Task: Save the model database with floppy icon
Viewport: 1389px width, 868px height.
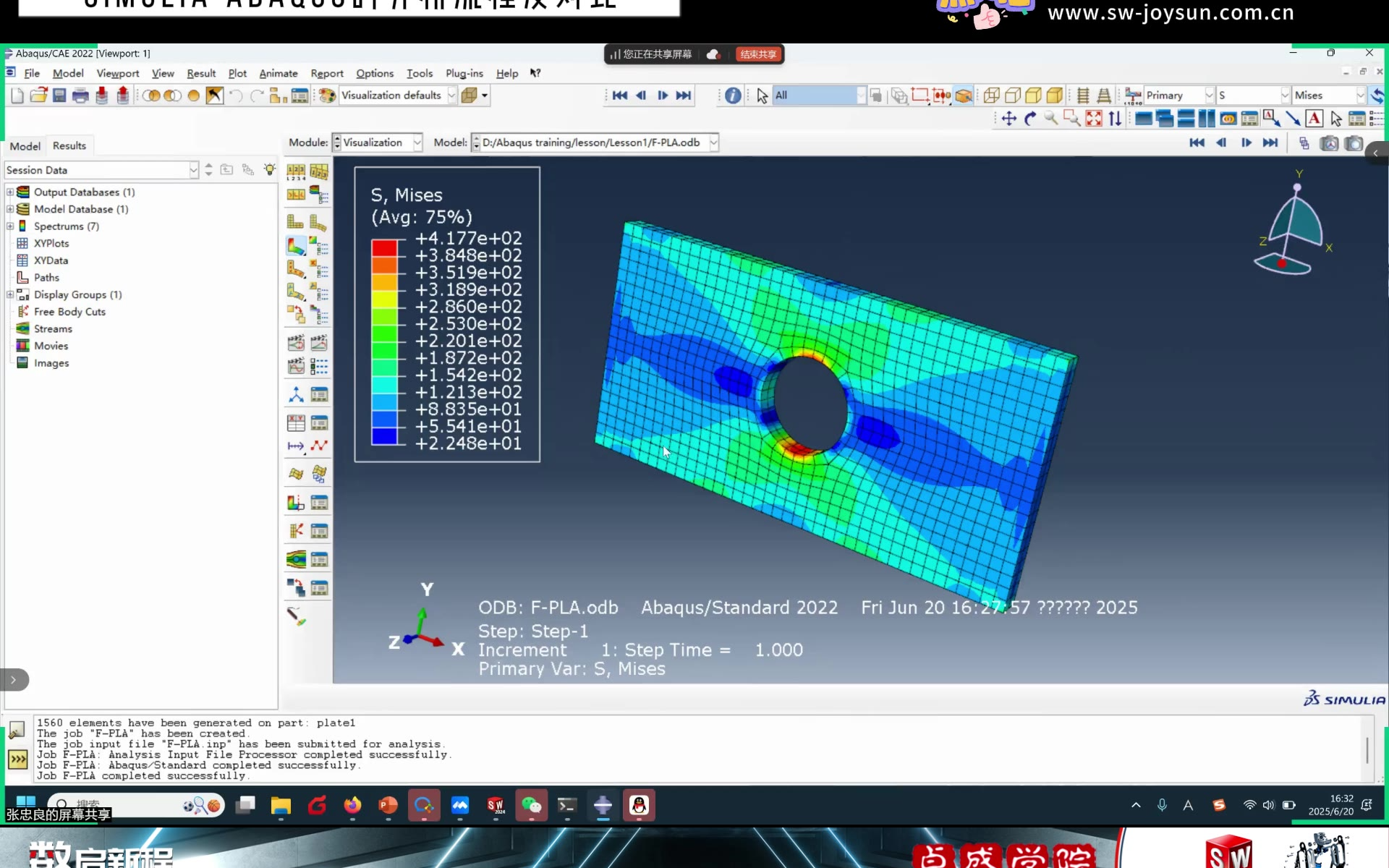Action: click(59, 95)
